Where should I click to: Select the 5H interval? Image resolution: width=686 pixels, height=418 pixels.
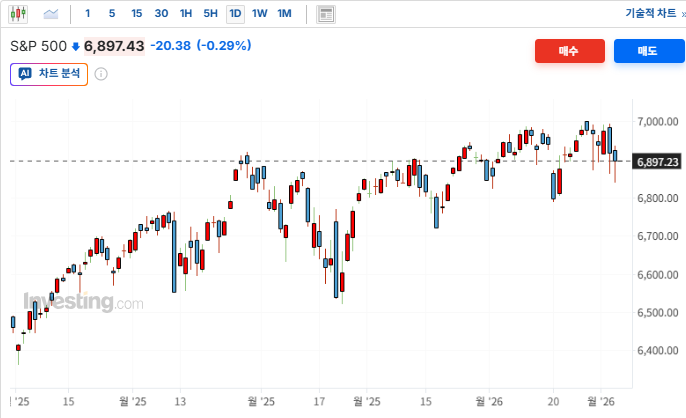point(210,14)
